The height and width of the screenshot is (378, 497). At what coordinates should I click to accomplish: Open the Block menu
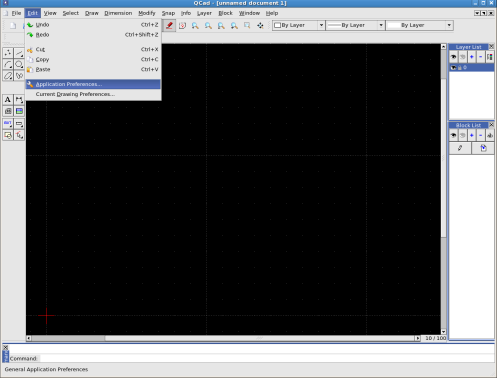pyautogui.click(x=225, y=13)
